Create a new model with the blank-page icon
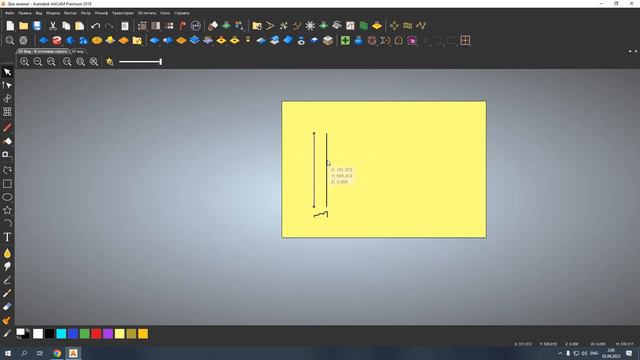640x360 pixels. coord(10,26)
